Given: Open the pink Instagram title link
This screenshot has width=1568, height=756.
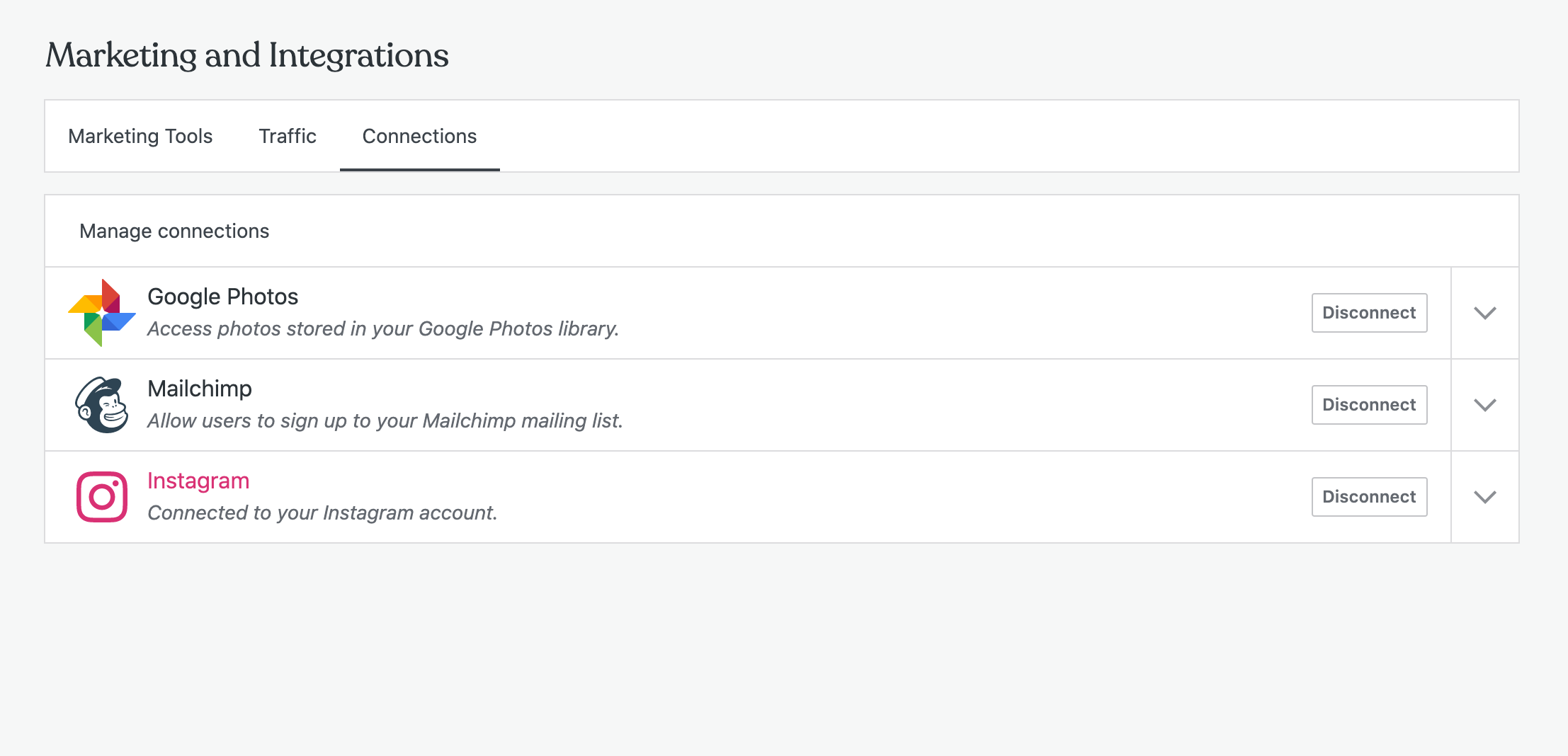Looking at the screenshot, I should pos(198,481).
